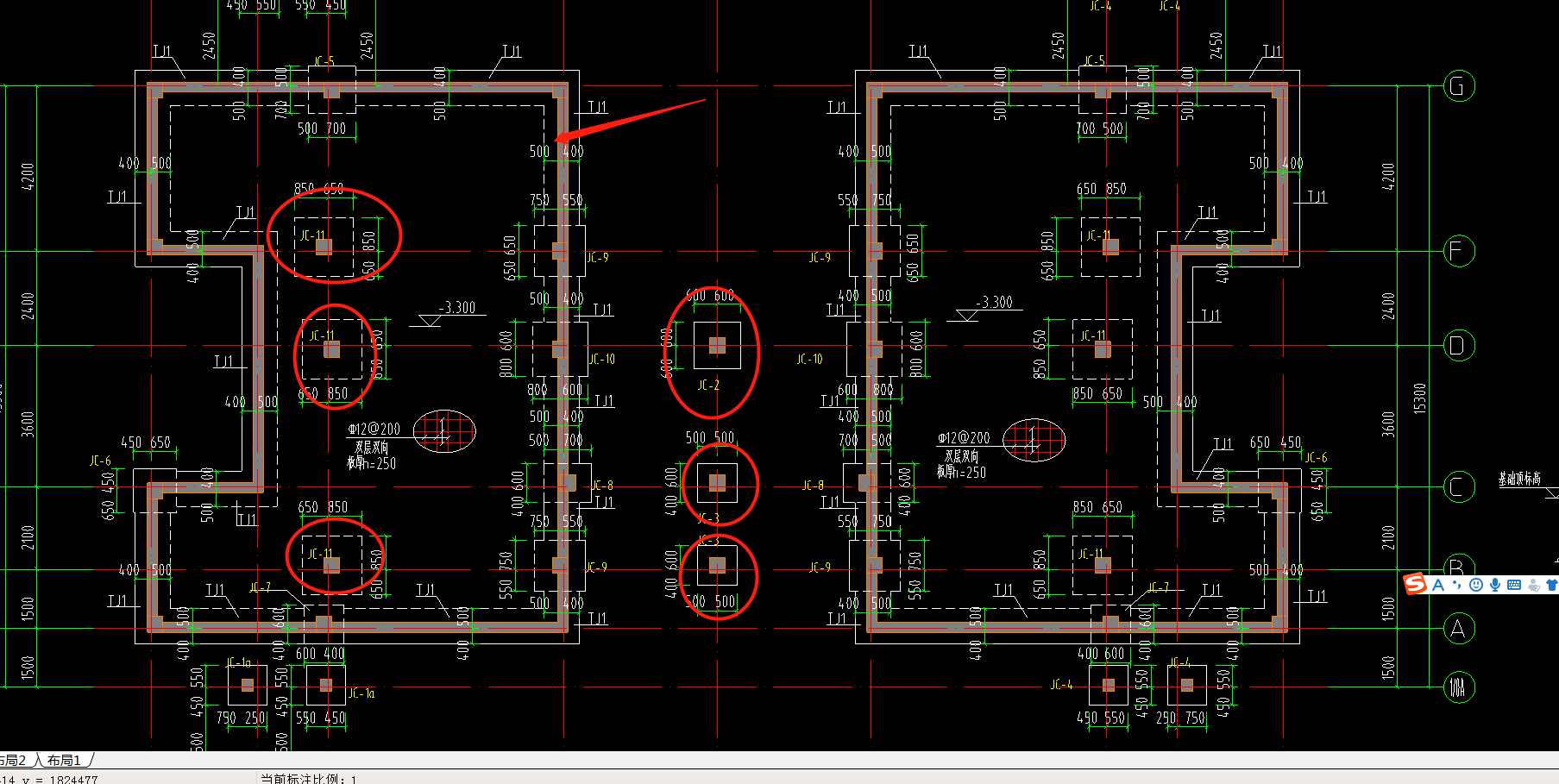Click the Sogou input method logo
The image size is (1559, 784).
click(1415, 584)
